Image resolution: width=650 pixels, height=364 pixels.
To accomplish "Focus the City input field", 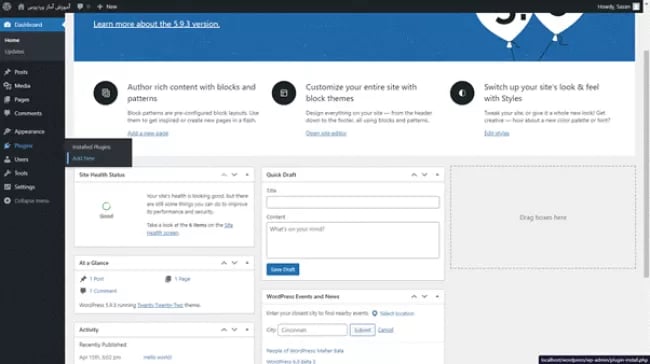I will pos(313,330).
